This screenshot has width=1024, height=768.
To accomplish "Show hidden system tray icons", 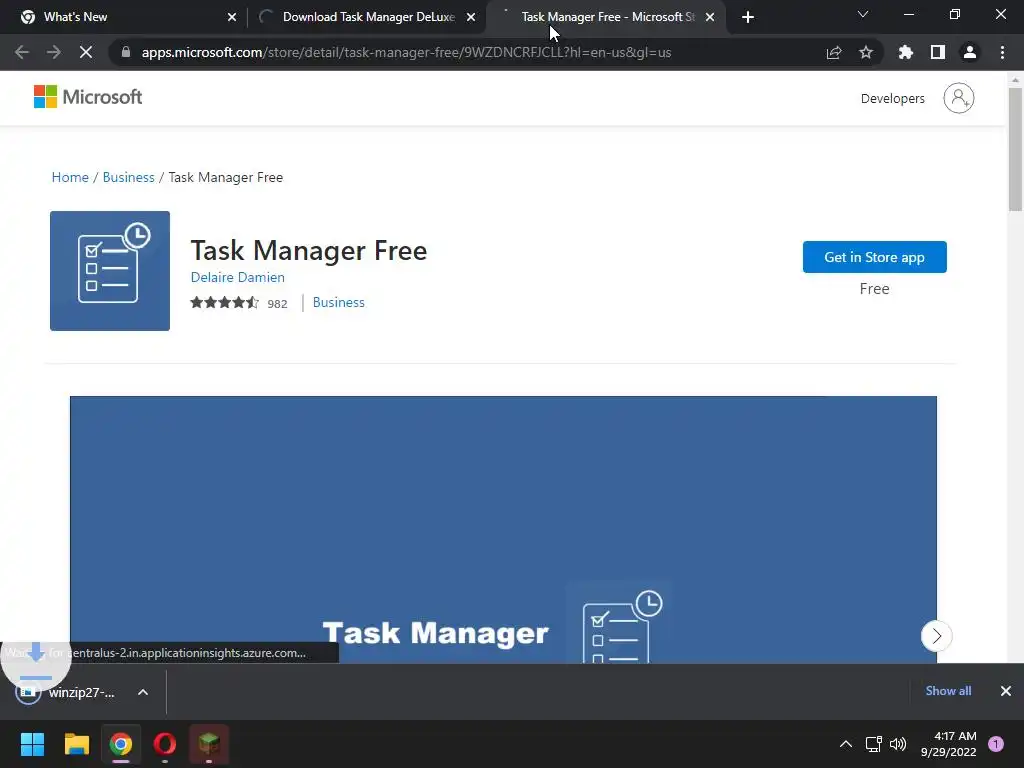I will [846, 744].
